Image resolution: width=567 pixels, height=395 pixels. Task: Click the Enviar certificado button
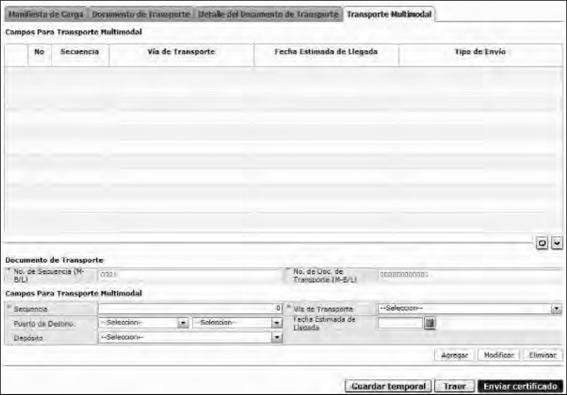(520, 386)
